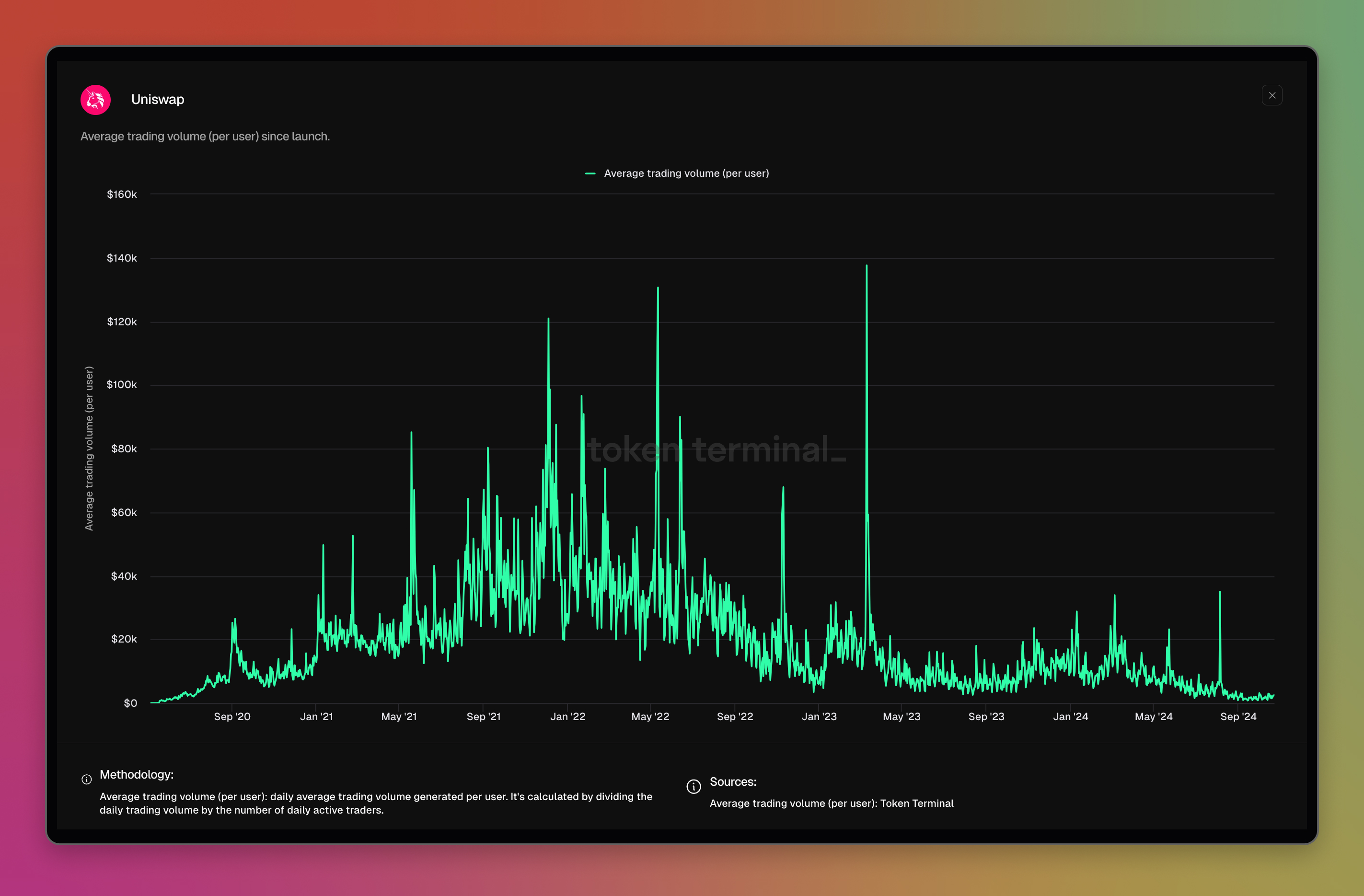This screenshot has height=896, width=1364.
Task: Click the $120k y-axis label
Action: click(x=122, y=322)
